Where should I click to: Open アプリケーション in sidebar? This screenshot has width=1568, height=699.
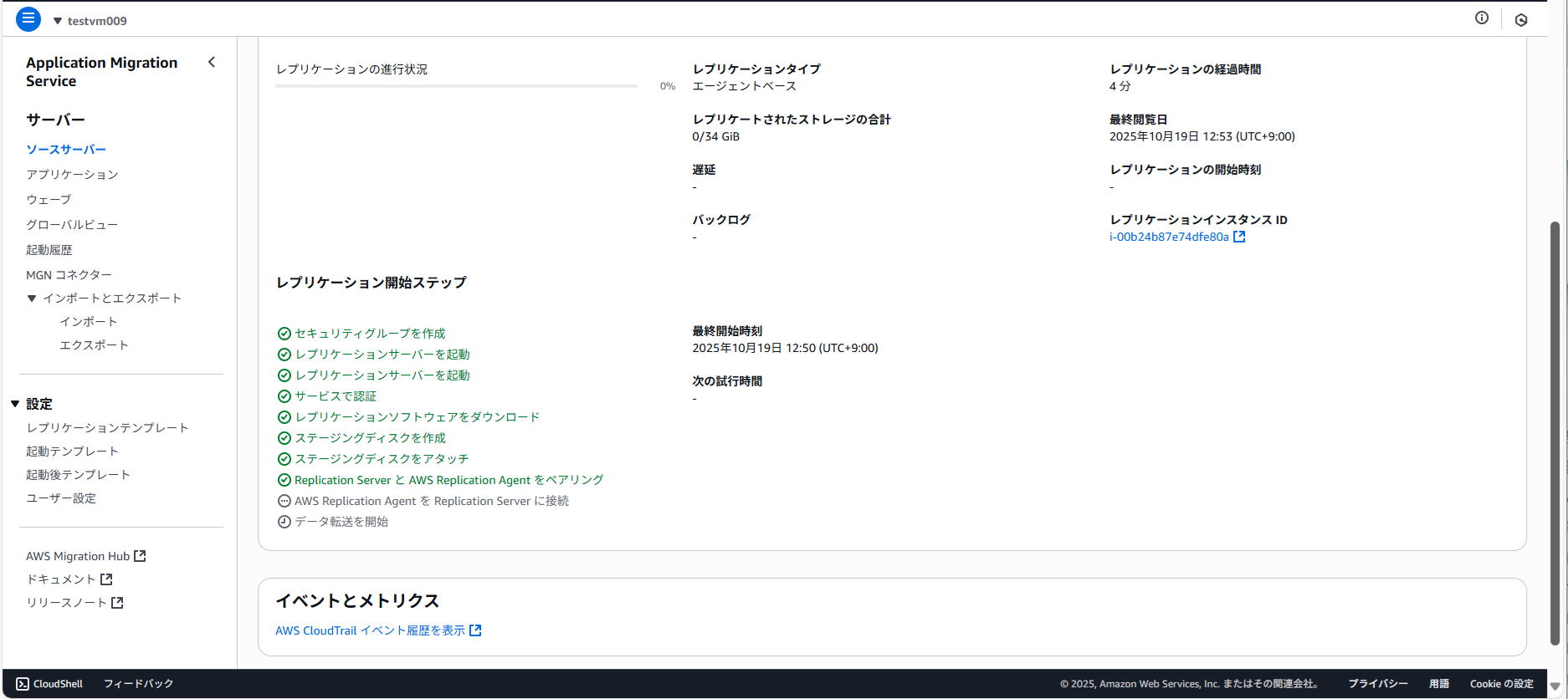(x=72, y=175)
